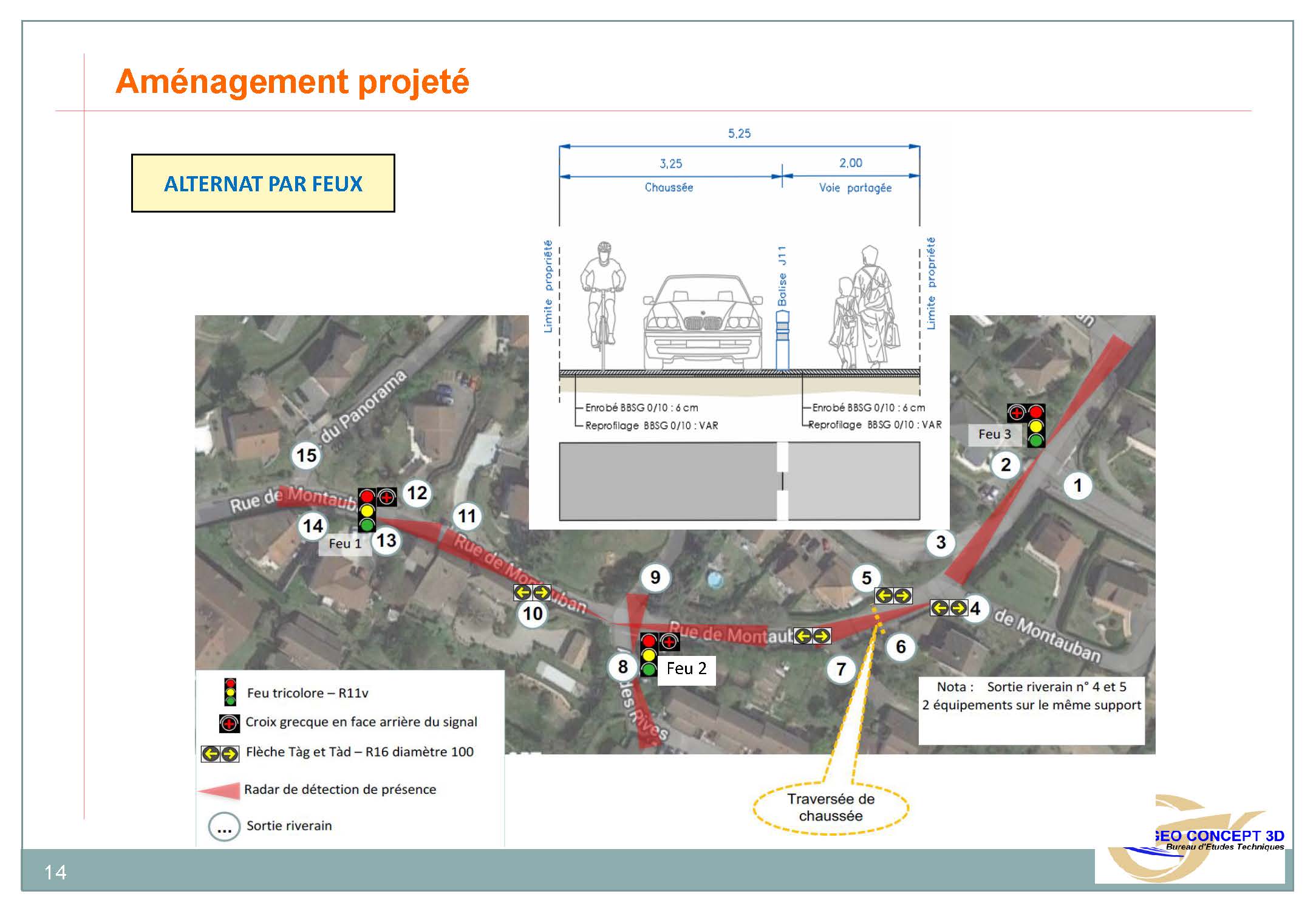Select resident exit marker 2
1316x911 pixels.
(1006, 465)
